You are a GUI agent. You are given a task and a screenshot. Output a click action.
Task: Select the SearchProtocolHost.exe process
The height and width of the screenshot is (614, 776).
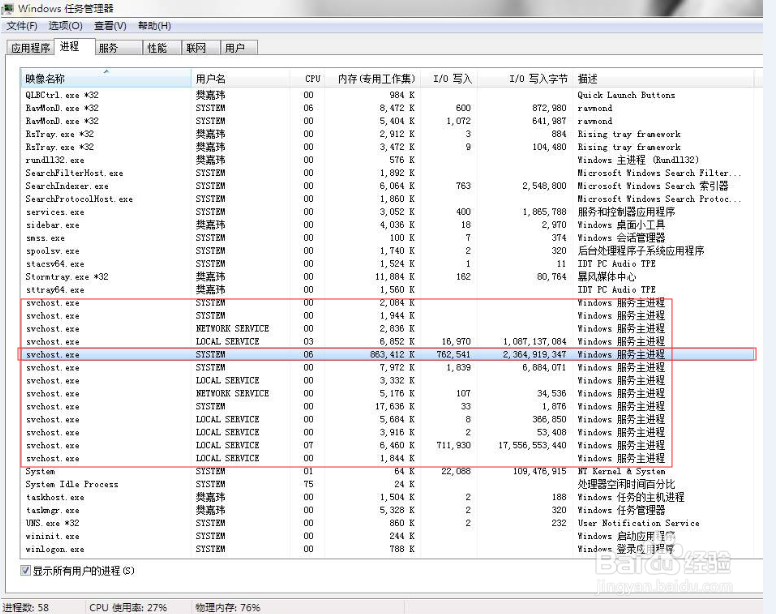[x=387, y=199]
